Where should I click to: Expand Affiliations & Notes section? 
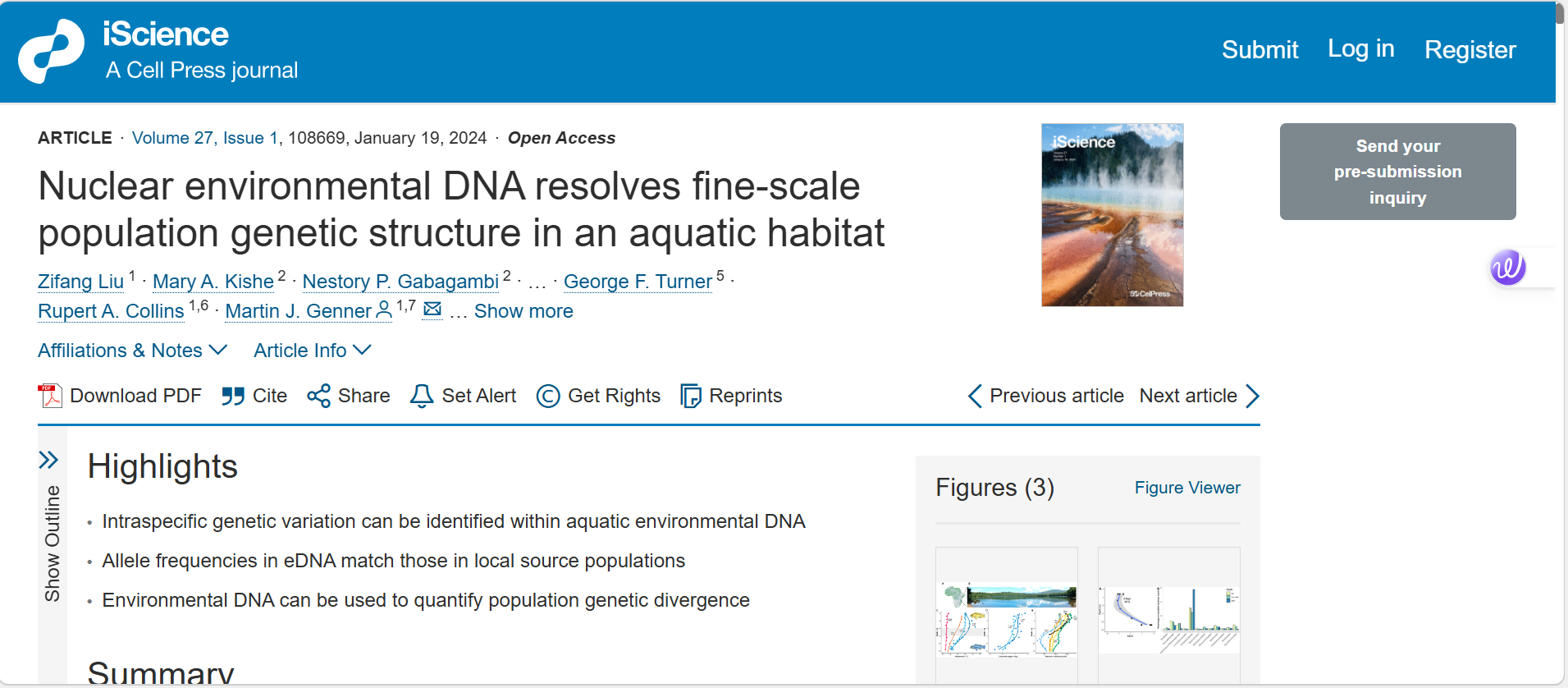pos(132,351)
